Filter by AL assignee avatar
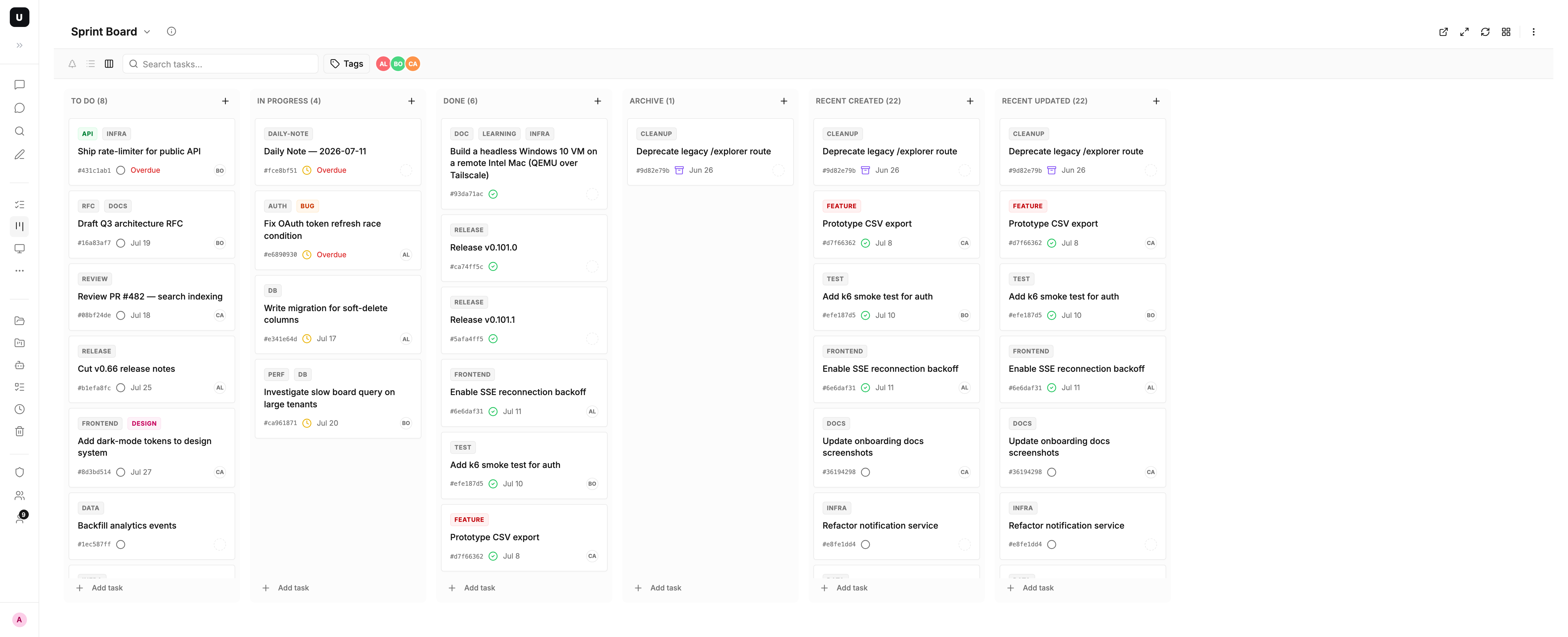Image resolution: width=1568 pixels, height=637 pixels. pos(383,64)
